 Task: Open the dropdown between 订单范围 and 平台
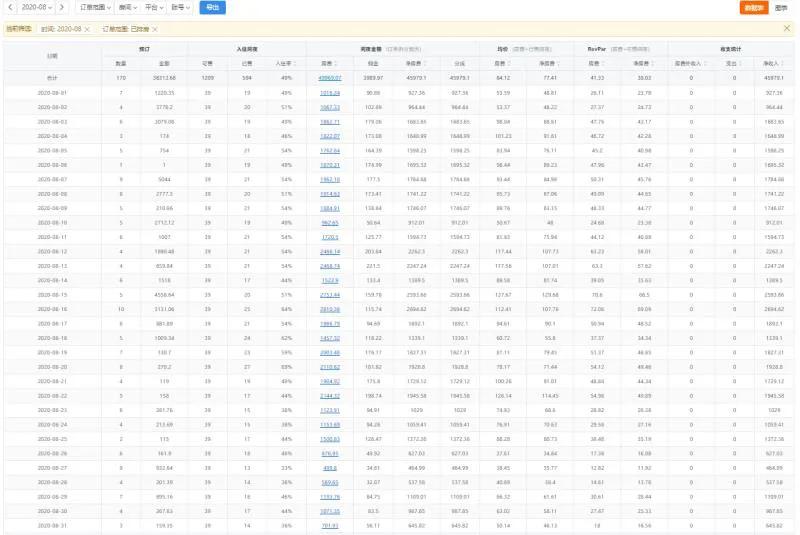(x=128, y=7)
